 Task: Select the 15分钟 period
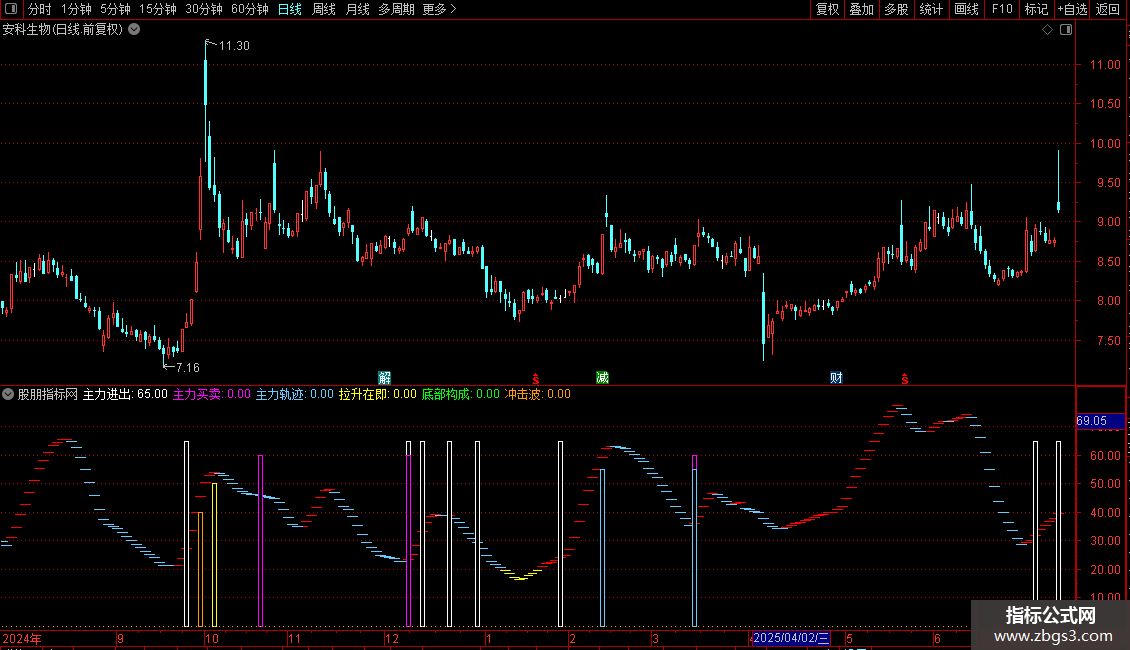(157, 9)
